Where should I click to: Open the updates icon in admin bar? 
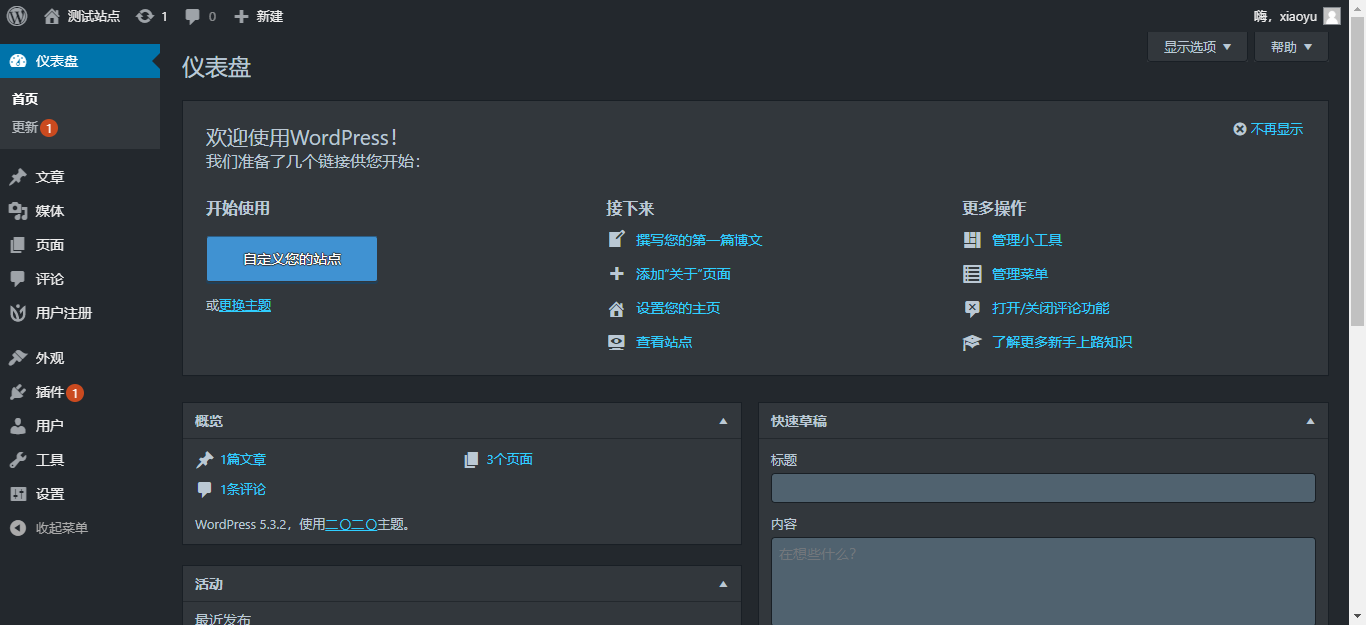point(145,16)
